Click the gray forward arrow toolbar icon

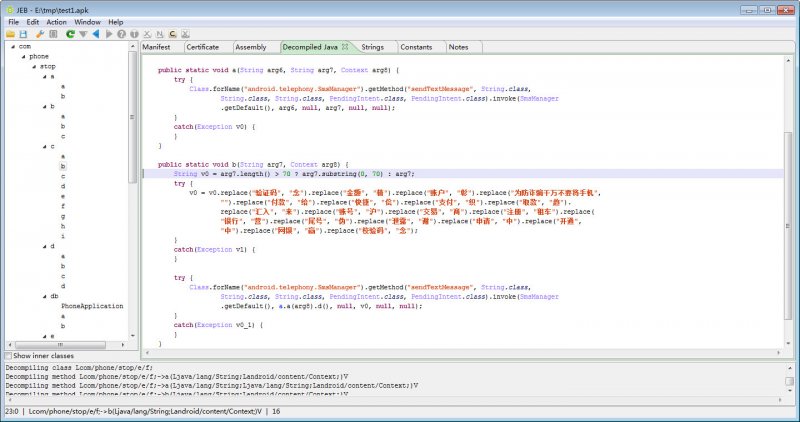click(x=109, y=34)
